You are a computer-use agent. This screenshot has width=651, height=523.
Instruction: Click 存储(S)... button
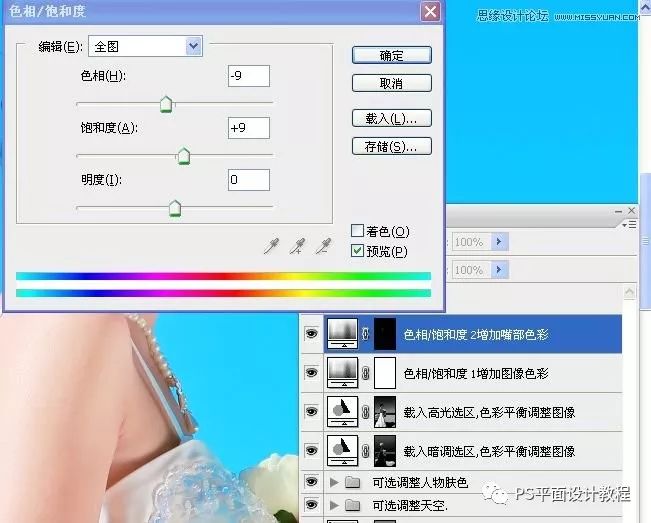pos(392,146)
